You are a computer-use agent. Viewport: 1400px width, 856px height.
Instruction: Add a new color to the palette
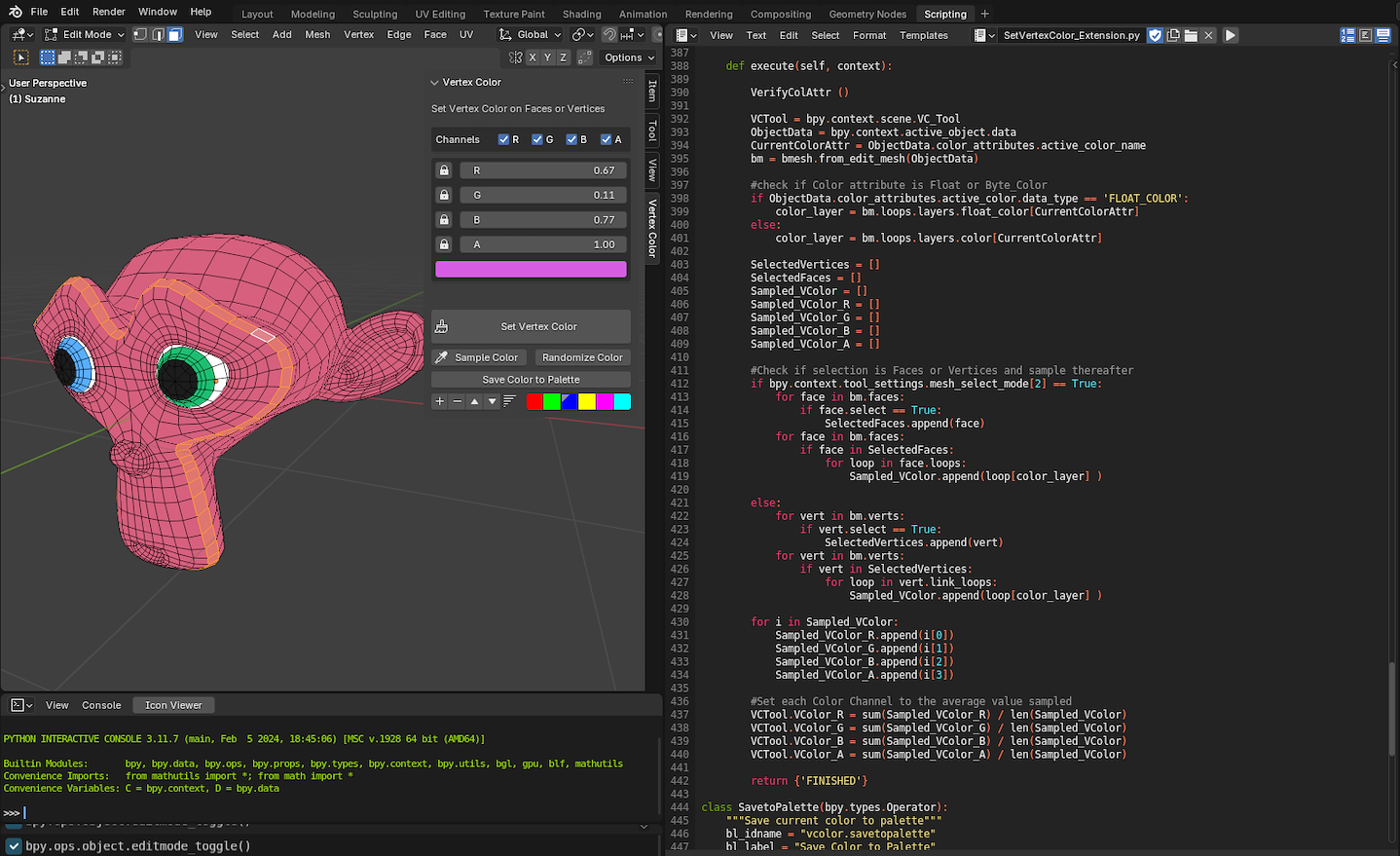439,400
